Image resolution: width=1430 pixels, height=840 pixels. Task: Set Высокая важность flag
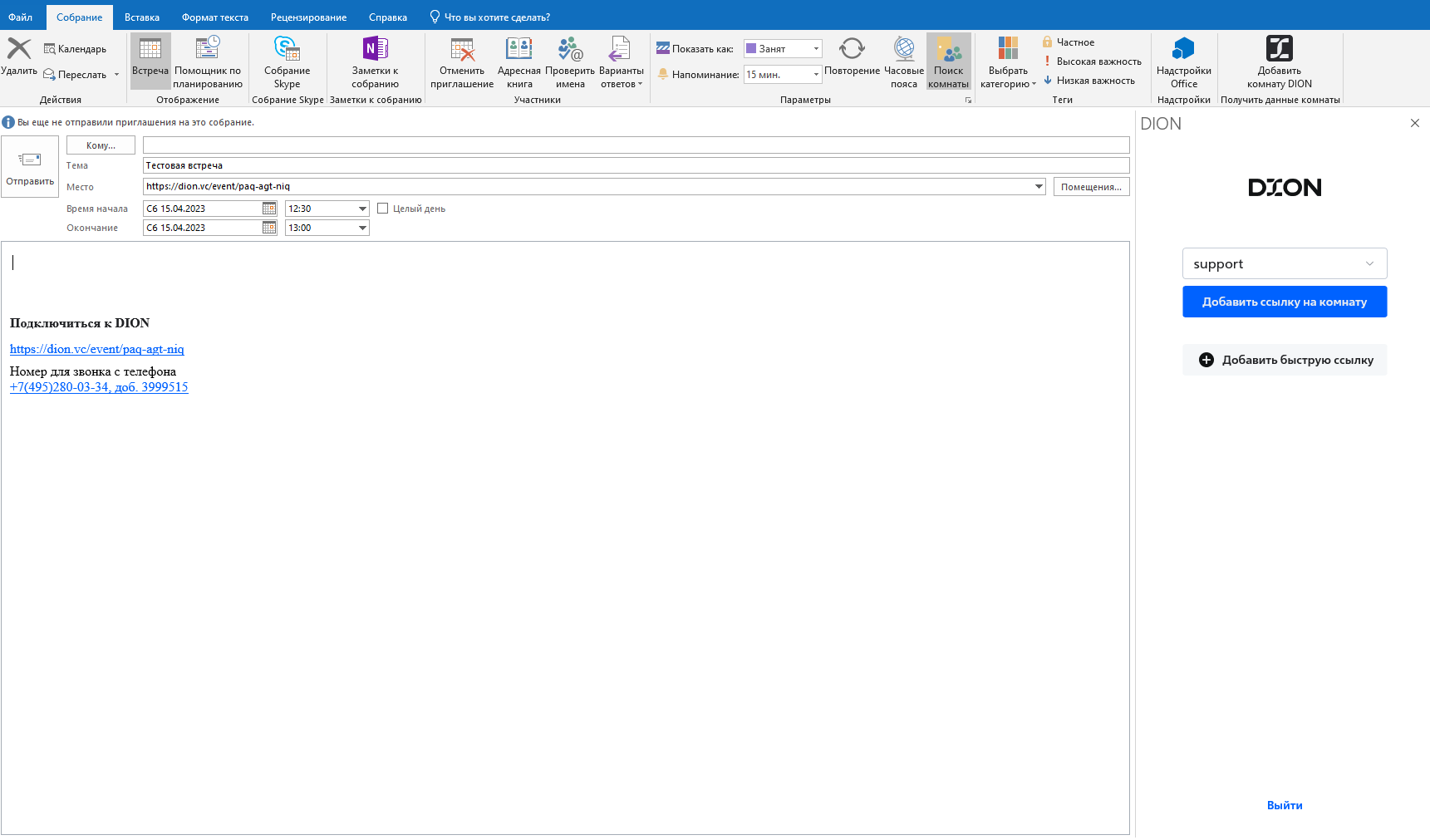coord(1092,61)
